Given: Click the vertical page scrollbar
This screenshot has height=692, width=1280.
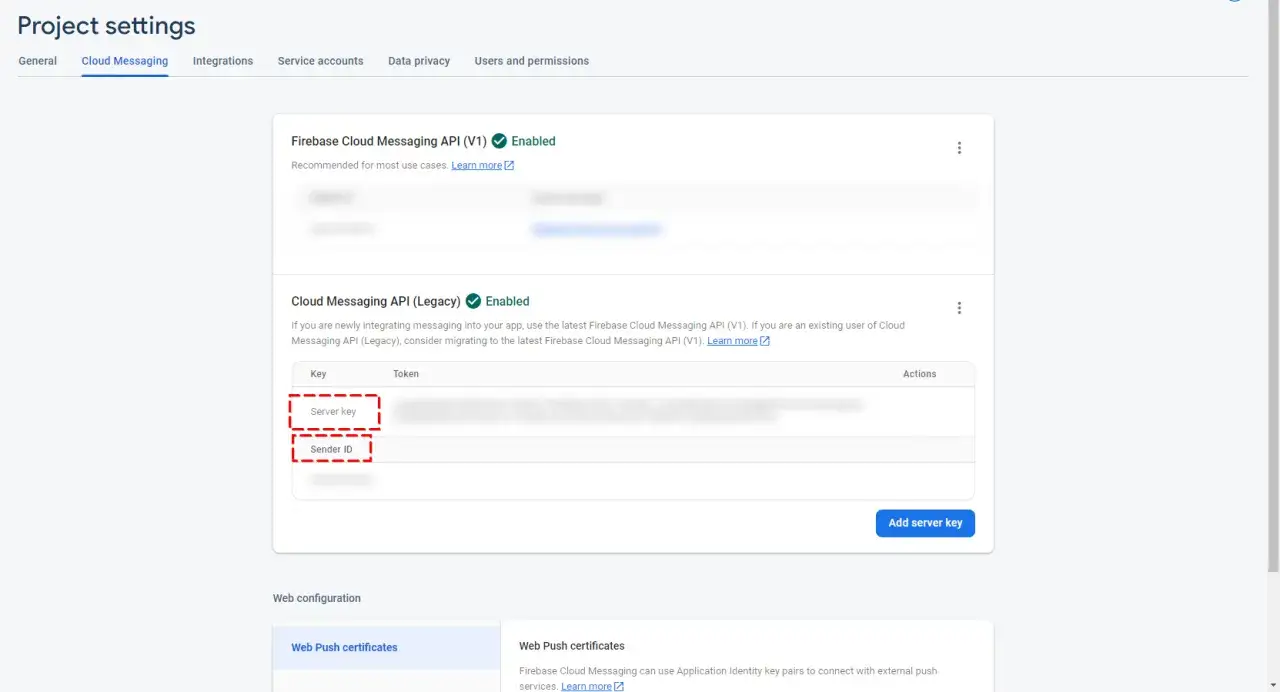Looking at the screenshot, I should click(1272, 300).
